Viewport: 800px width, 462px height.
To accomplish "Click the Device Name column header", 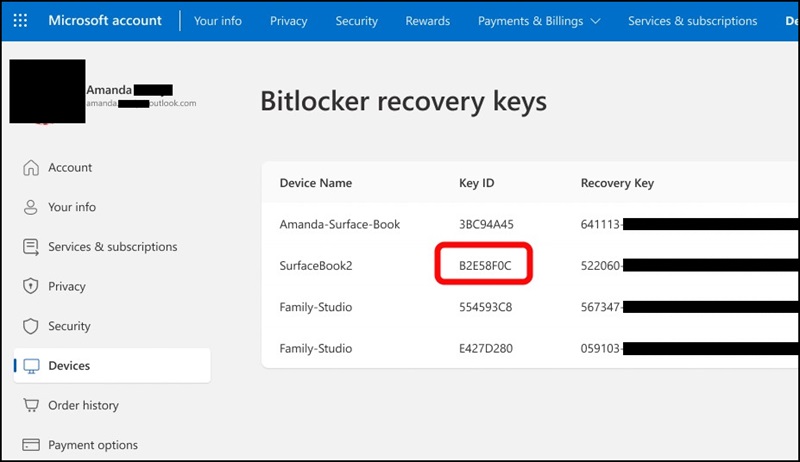I will click(x=316, y=183).
